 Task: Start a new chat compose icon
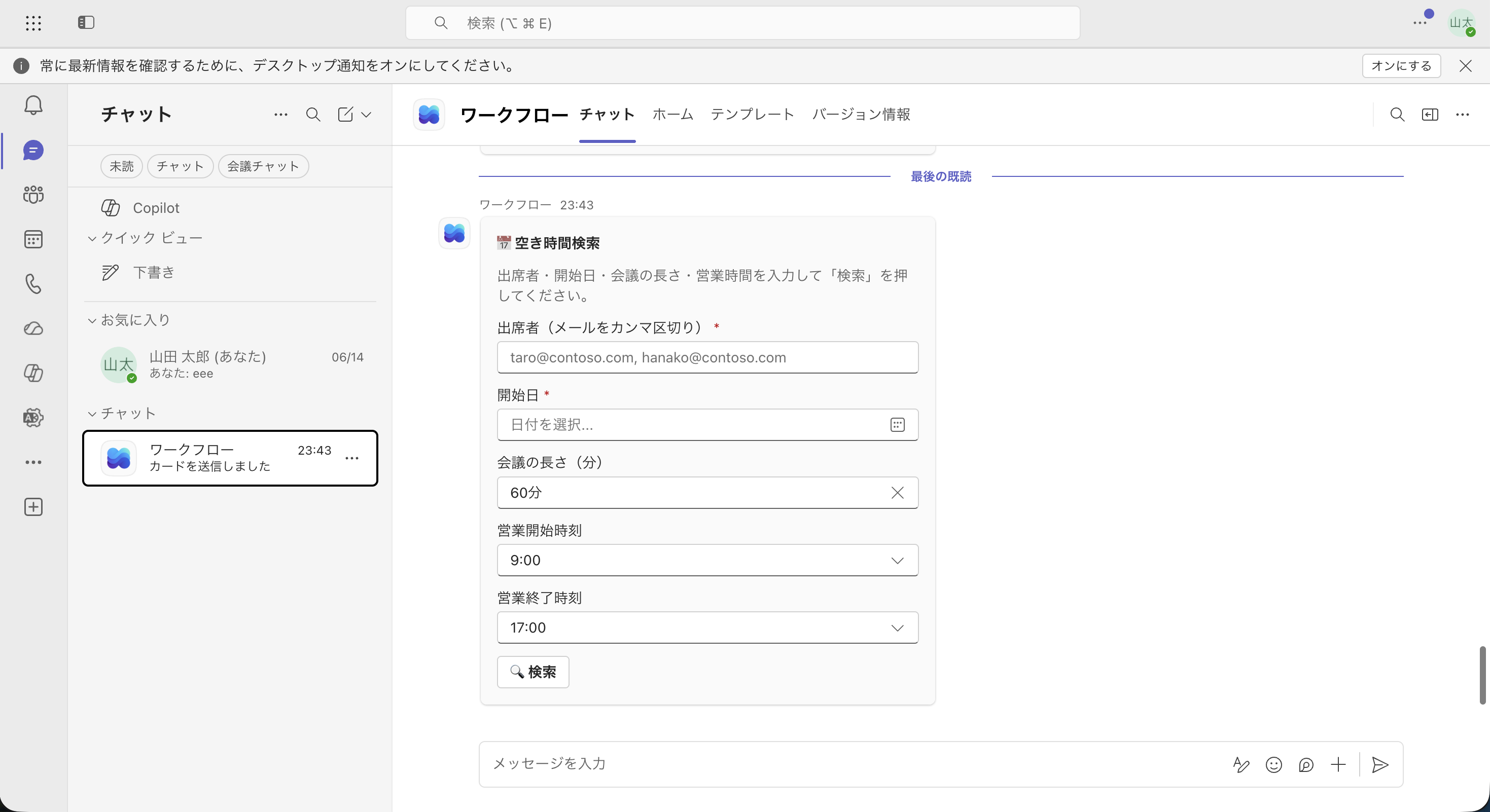click(345, 115)
